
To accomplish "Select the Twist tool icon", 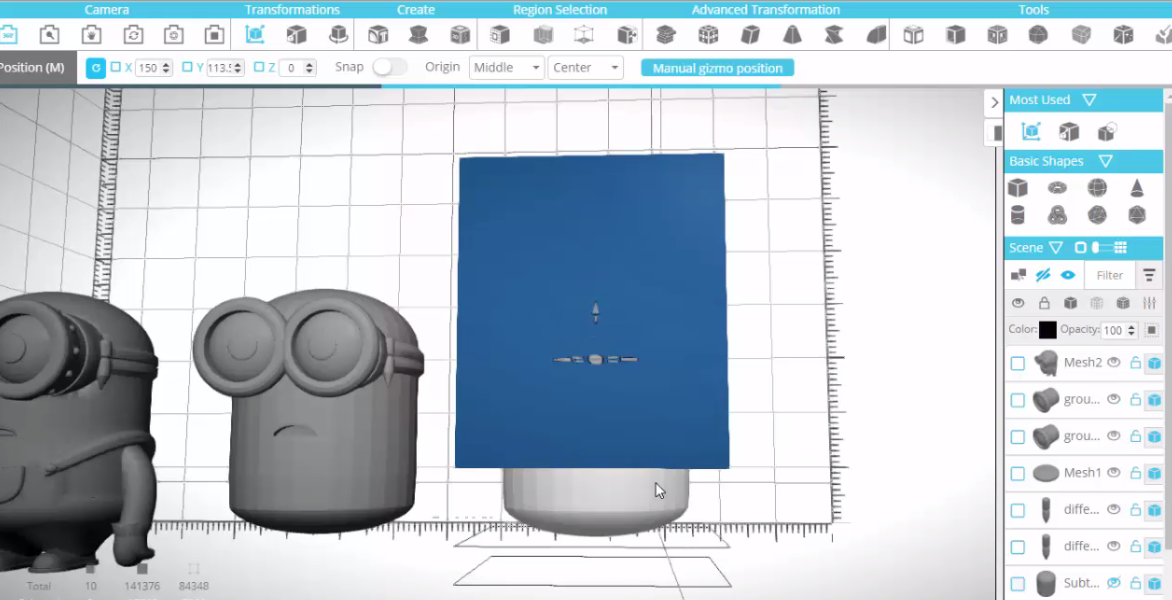I will tap(834, 34).
